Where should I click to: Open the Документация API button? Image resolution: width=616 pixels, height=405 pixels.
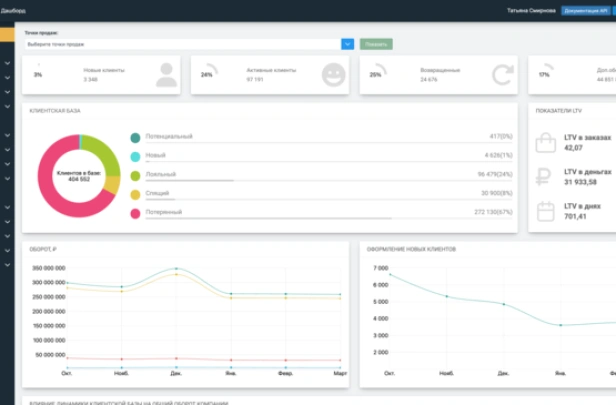[586, 10]
